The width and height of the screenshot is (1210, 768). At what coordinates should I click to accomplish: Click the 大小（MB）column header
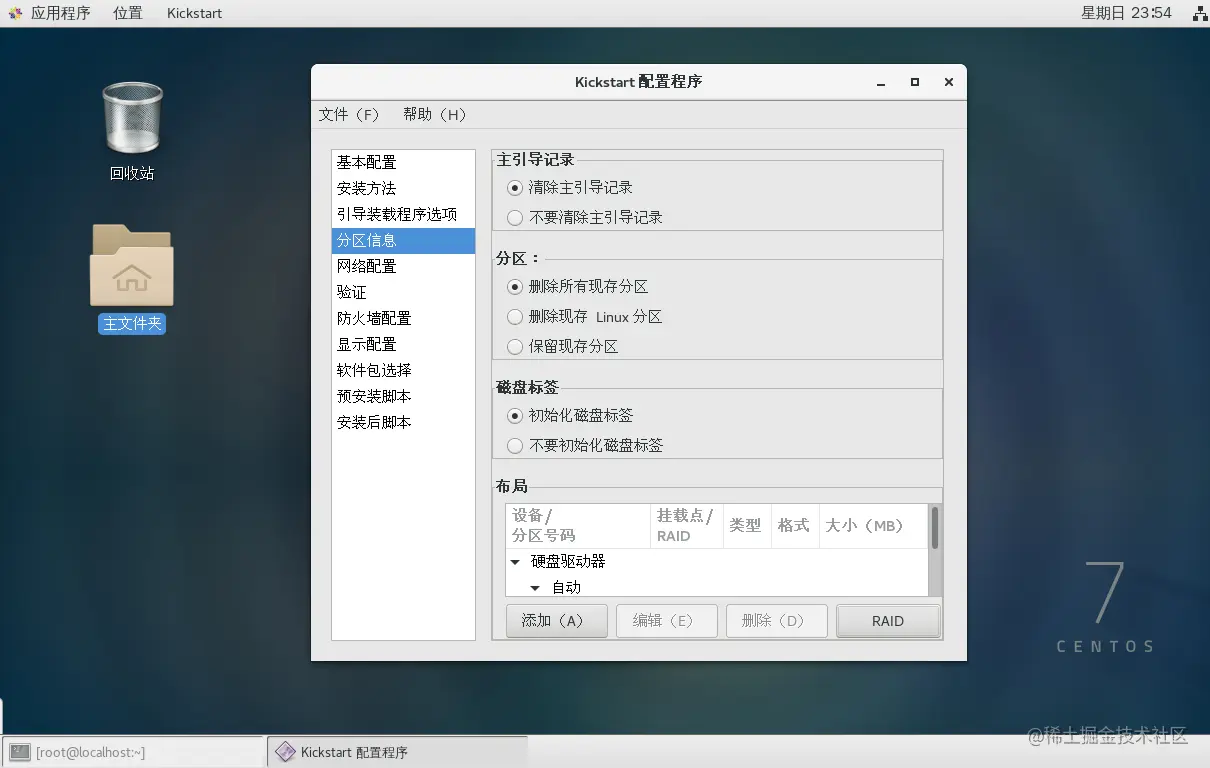[873, 526]
